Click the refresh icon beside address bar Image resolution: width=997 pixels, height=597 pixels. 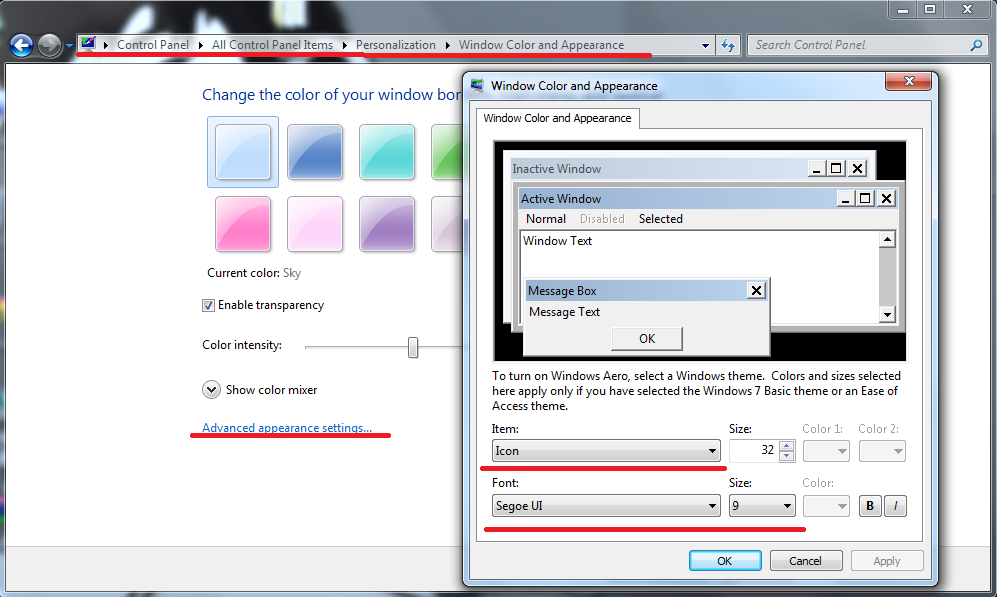click(x=728, y=45)
